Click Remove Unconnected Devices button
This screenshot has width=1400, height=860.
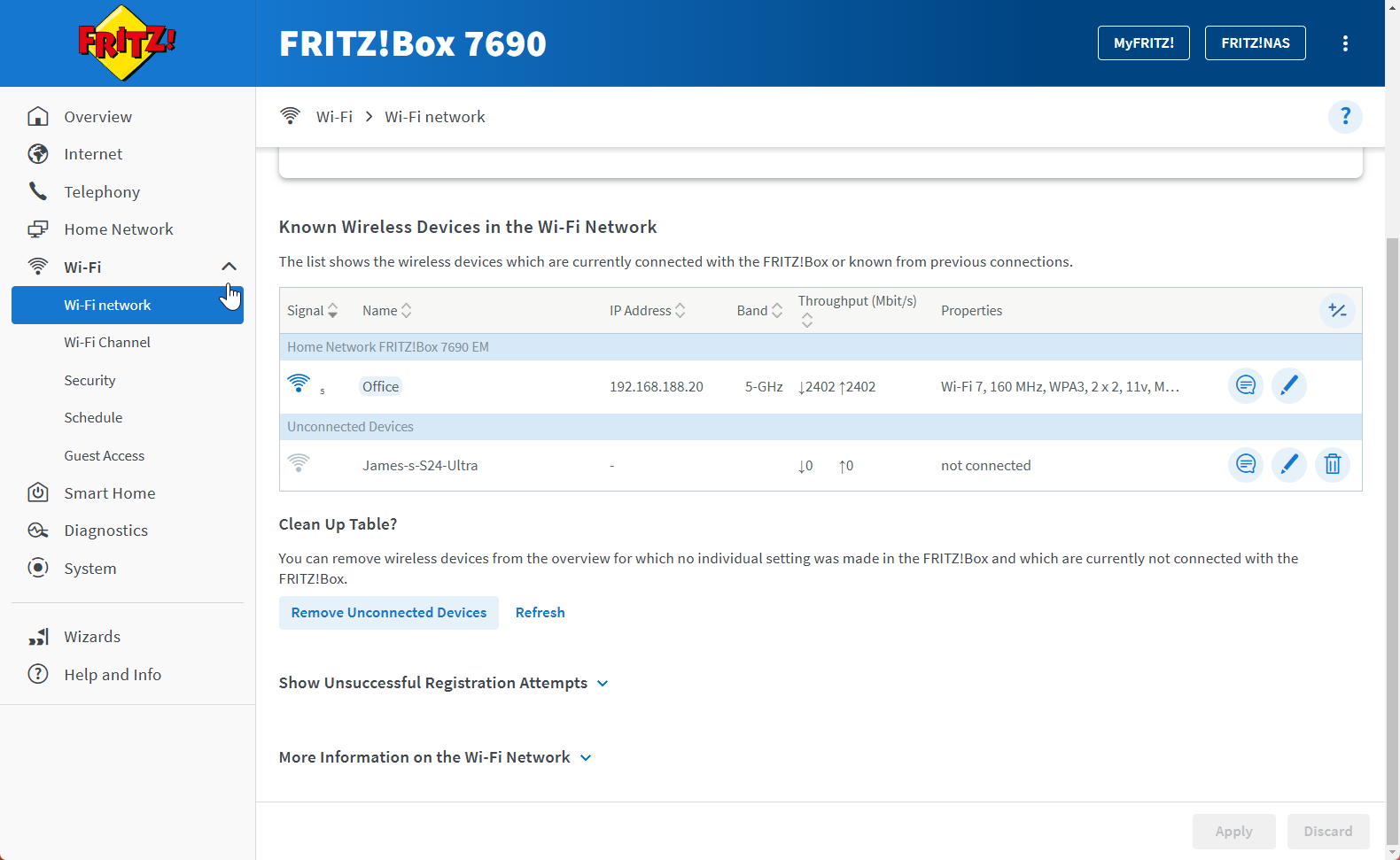pyautogui.click(x=388, y=613)
